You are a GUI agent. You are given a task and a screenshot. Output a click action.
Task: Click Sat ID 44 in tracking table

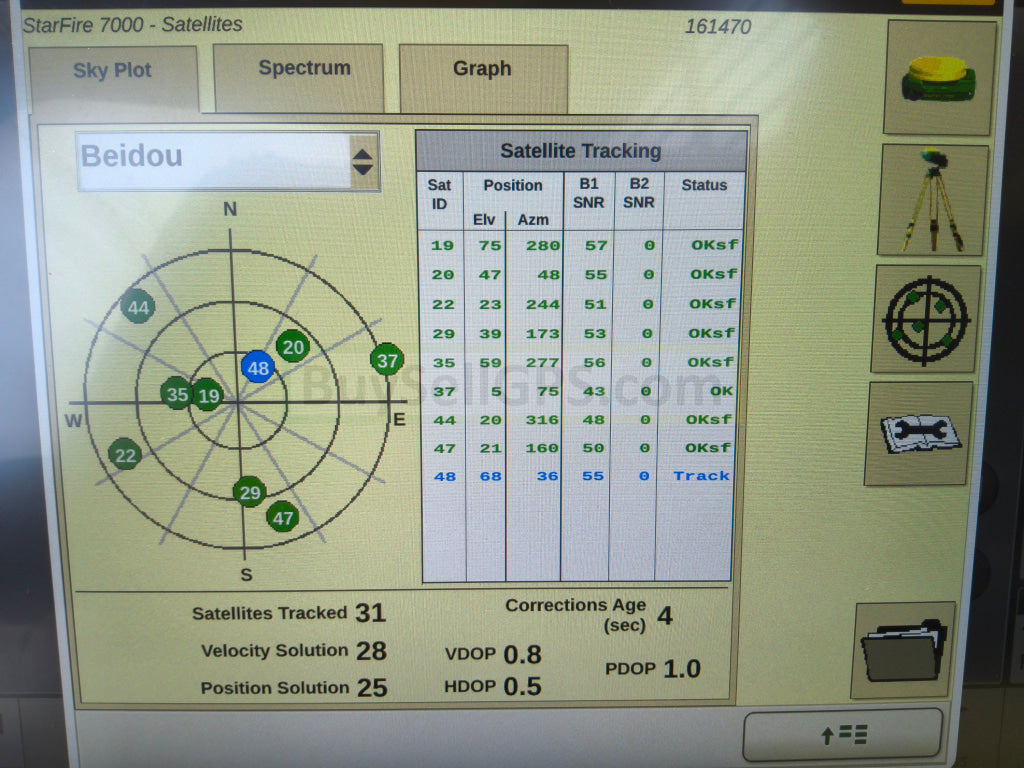pyautogui.click(x=445, y=420)
